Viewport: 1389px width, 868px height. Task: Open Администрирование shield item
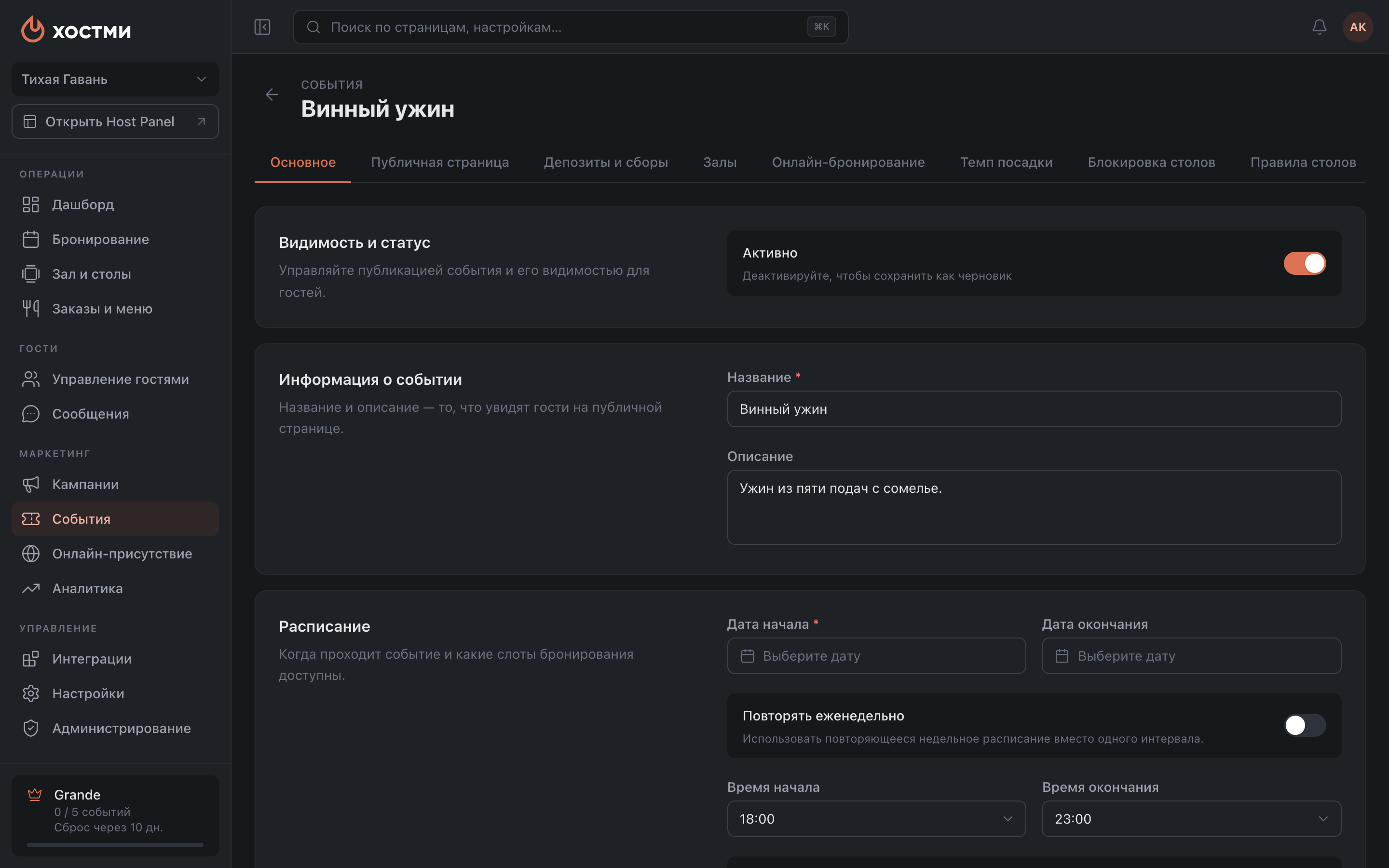tap(115, 728)
